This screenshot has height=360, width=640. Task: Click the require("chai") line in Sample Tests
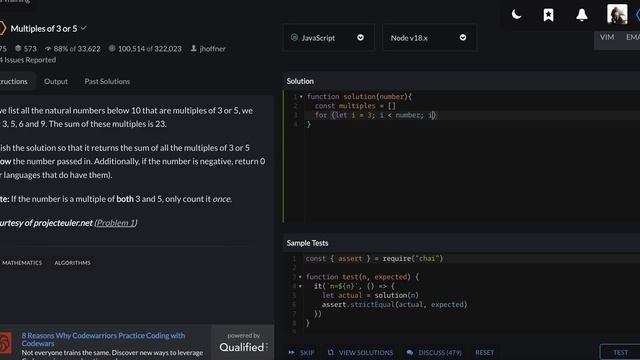click(x=374, y=258)
